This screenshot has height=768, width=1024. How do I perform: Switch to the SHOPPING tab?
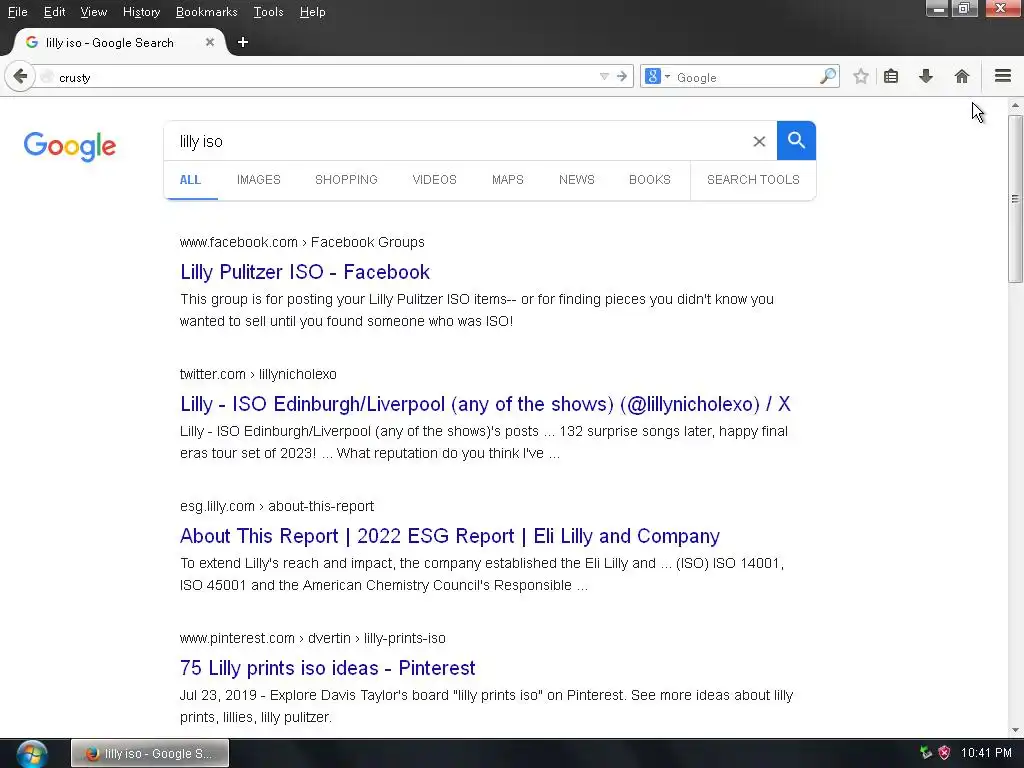point(346,180)
